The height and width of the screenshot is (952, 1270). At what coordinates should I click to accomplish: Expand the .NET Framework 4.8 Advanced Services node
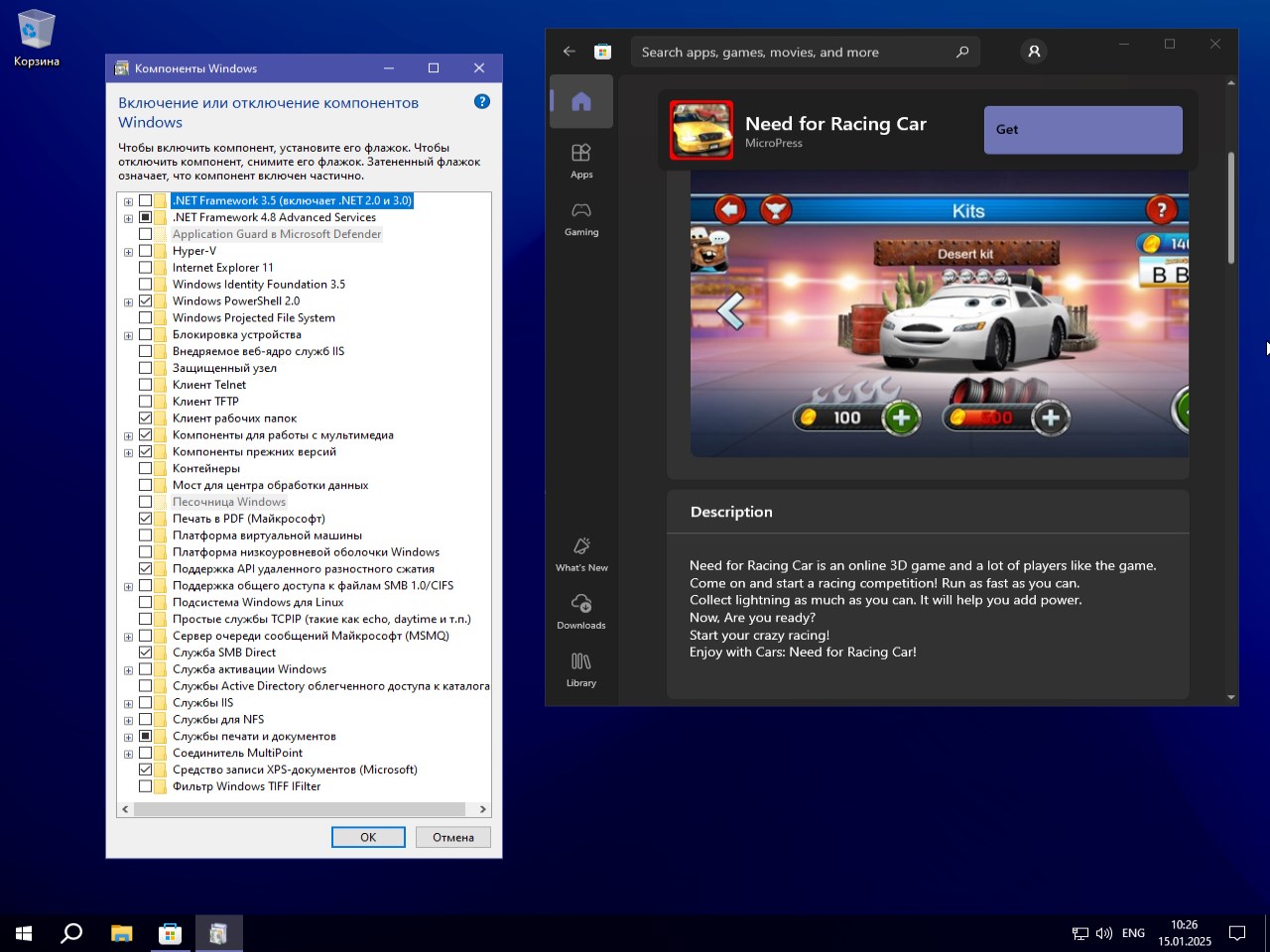click(x=128, y=218)
